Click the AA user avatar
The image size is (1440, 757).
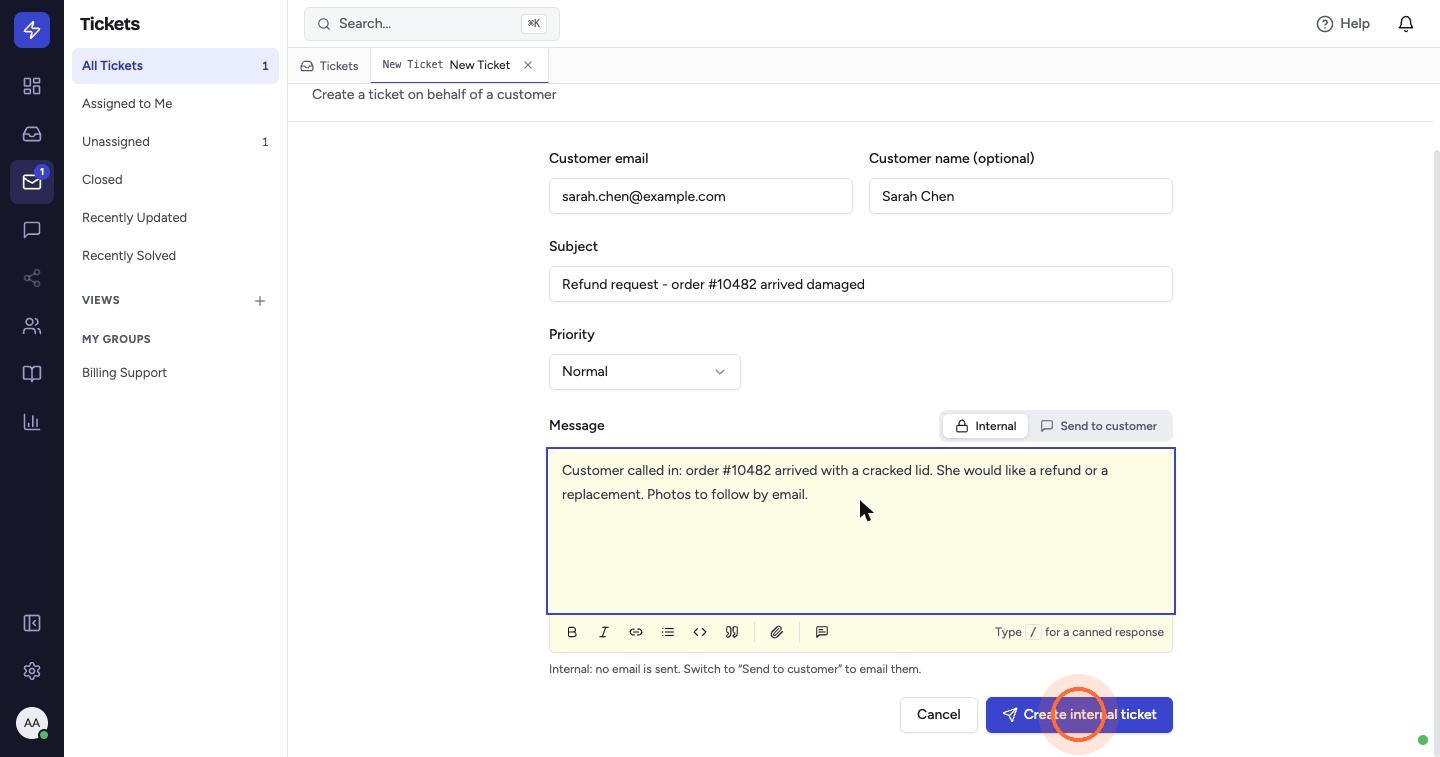click(32, 723)
